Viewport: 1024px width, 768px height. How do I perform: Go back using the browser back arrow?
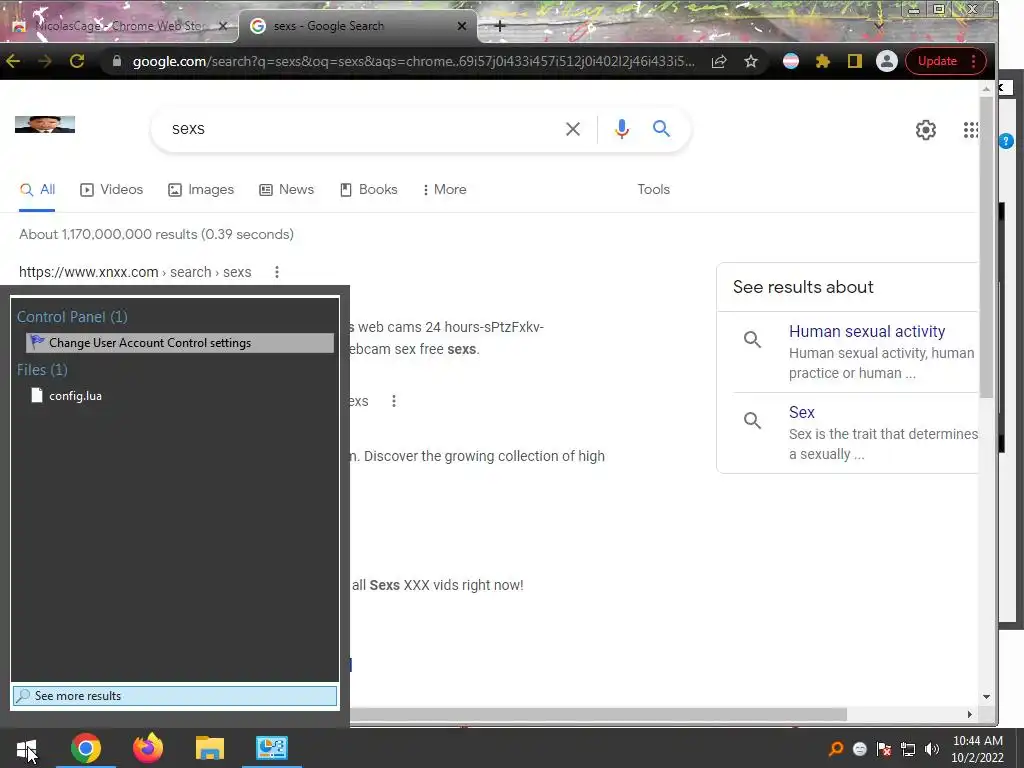(13, 61)
